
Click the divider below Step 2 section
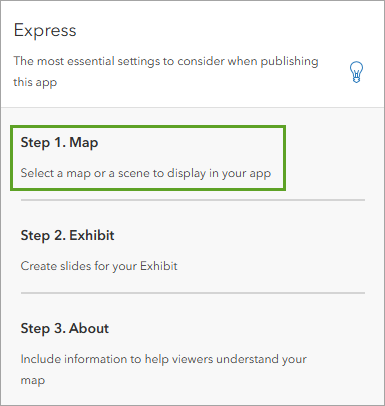click(x=193, y=293)
